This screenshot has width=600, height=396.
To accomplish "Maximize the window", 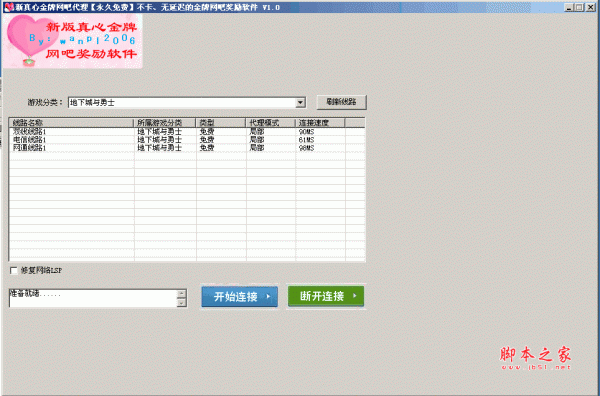I will tap(579, 7).
